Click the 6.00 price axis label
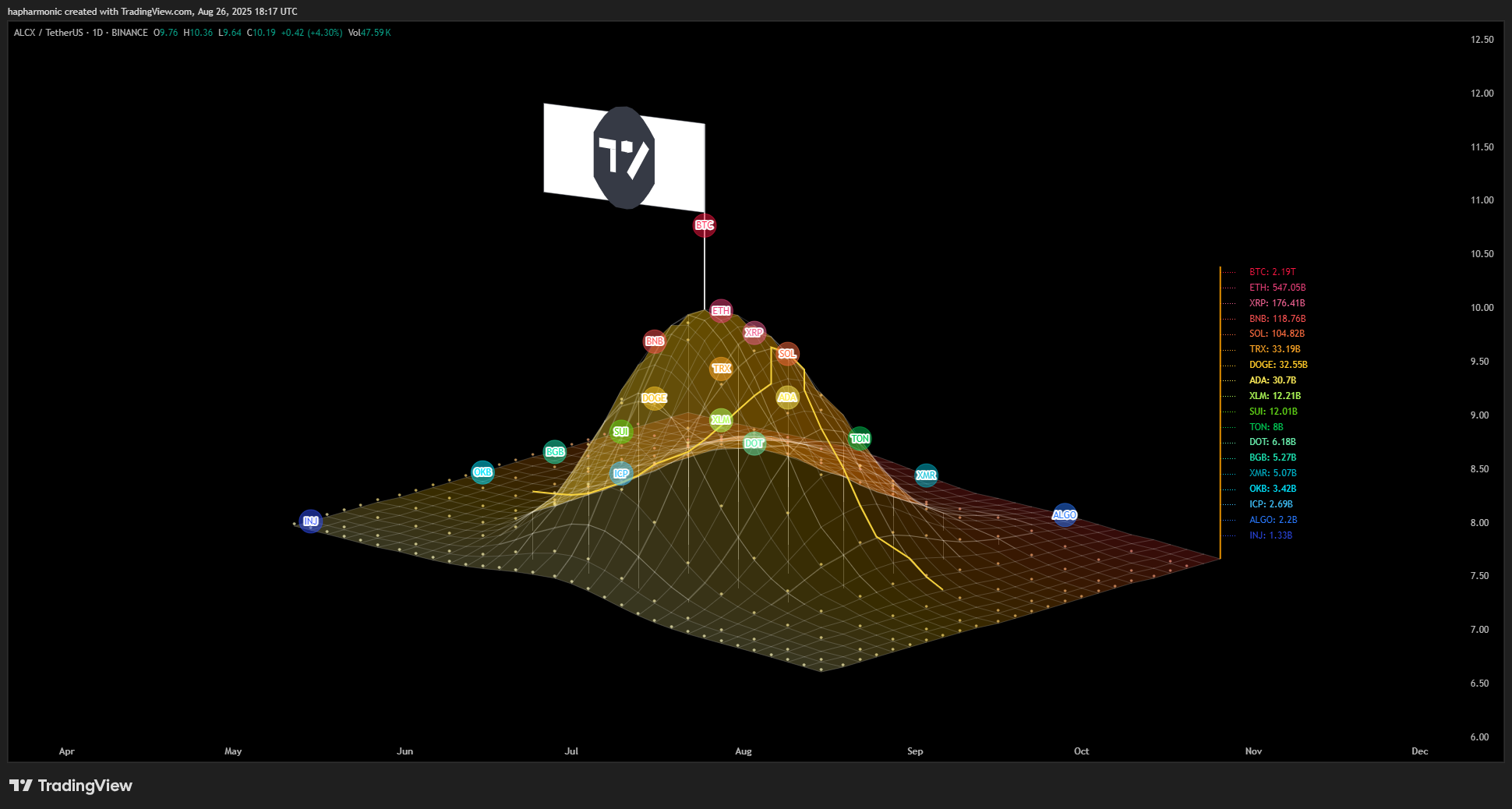 [1479, 737]
